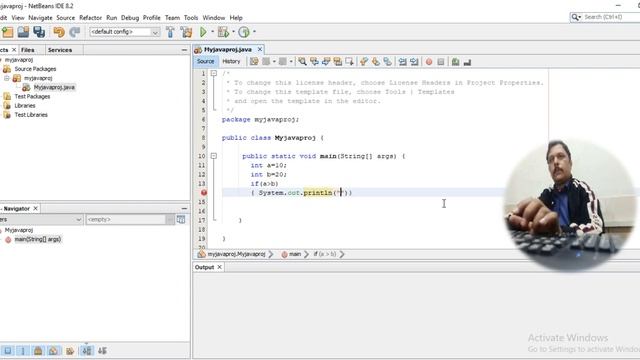640x360 pixels.
Task: Click the Open Project toolbar icon
Action: (x=23, y=32)
